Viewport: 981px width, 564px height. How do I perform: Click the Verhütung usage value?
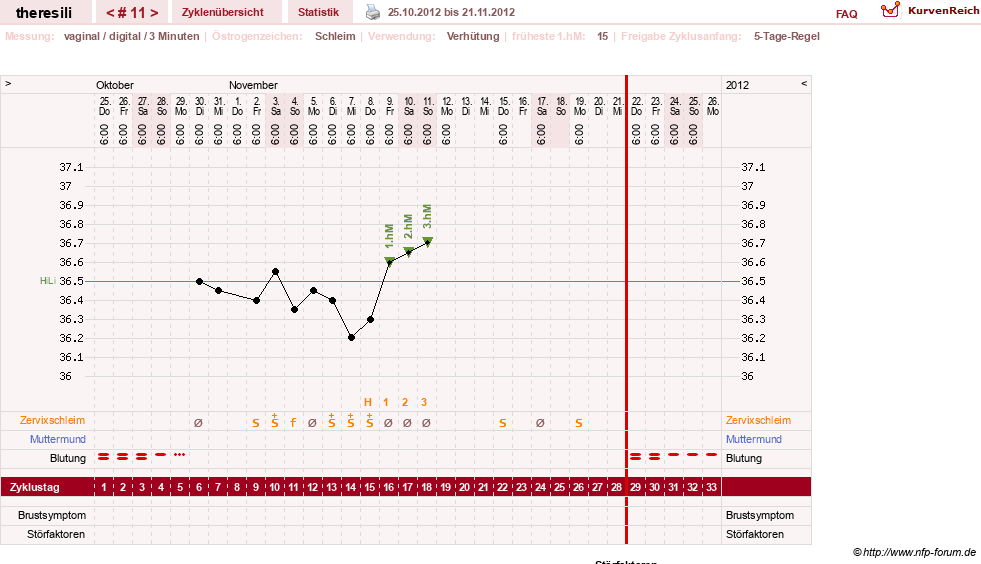click(x=473, y=36)
